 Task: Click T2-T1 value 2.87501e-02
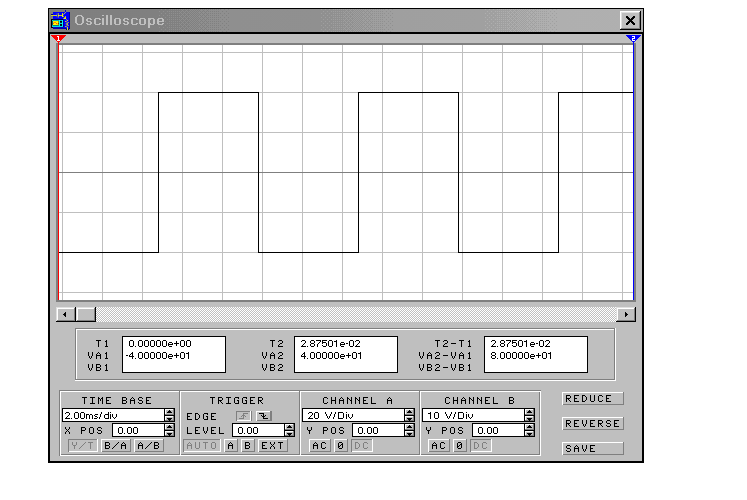tap(520, 343)
